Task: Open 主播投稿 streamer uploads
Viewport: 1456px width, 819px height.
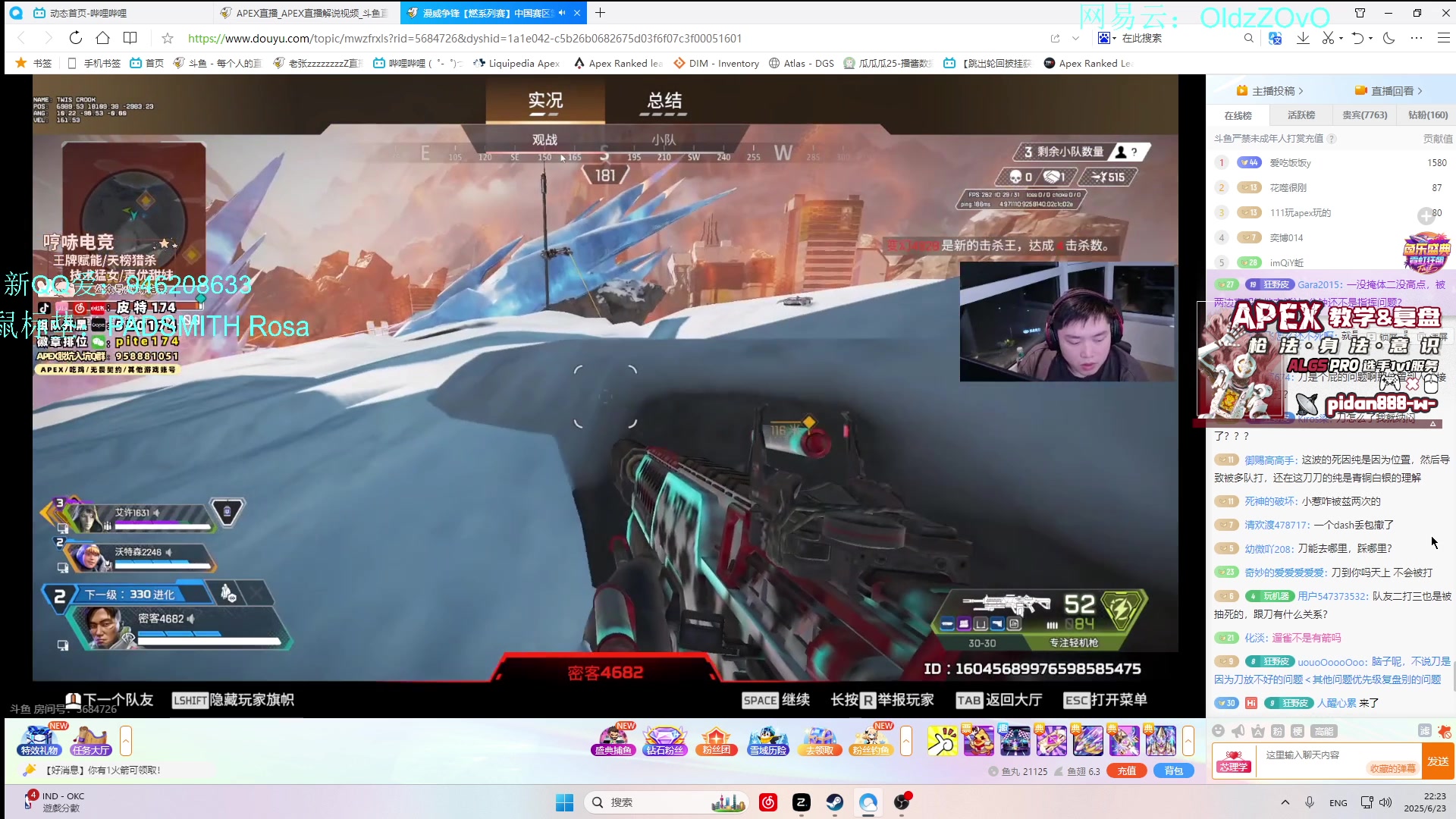Action: (1269, 91)
